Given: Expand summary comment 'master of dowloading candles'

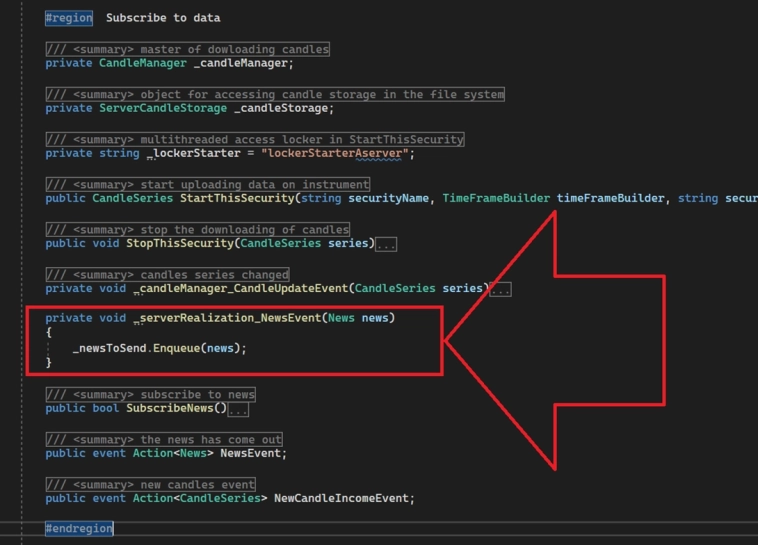Looking at the screenshot, I should [x=188, y=49].
